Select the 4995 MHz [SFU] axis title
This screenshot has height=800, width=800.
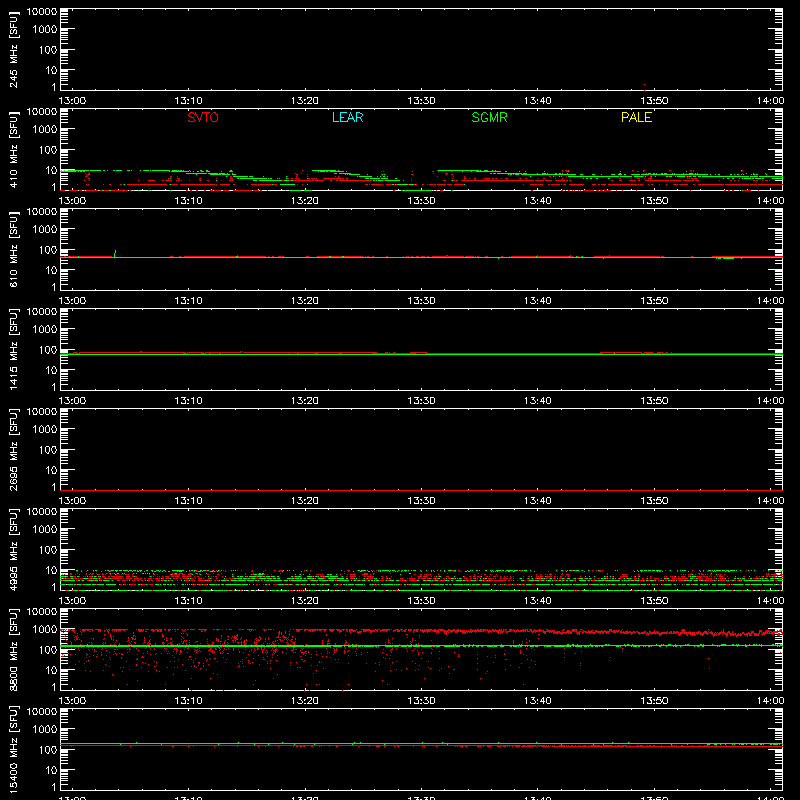tap(13, 549)
